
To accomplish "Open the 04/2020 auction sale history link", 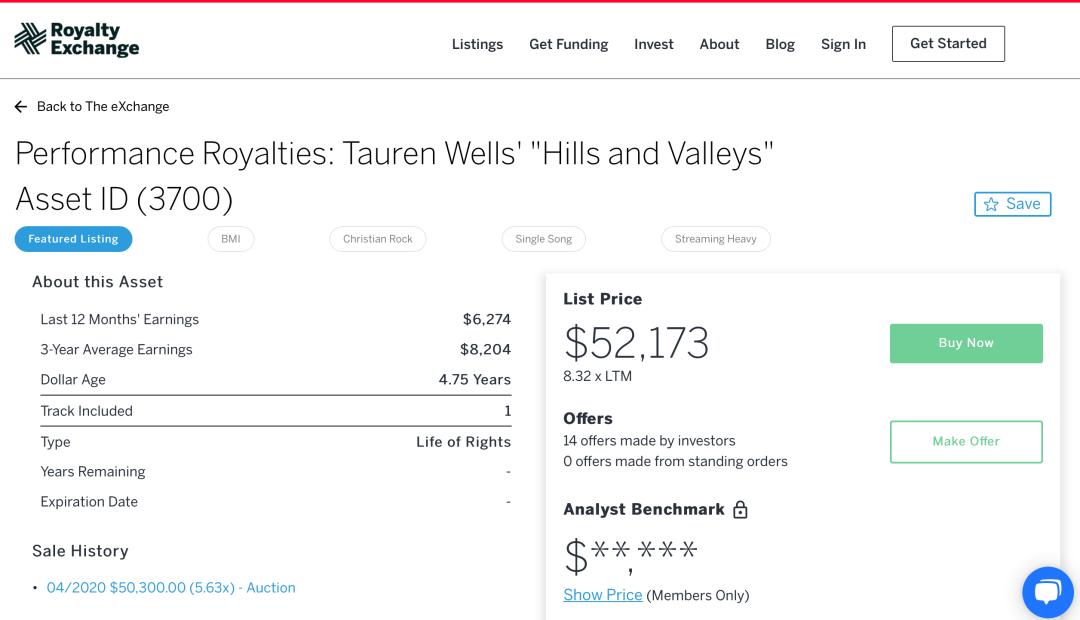I will (x=171, y=588).
